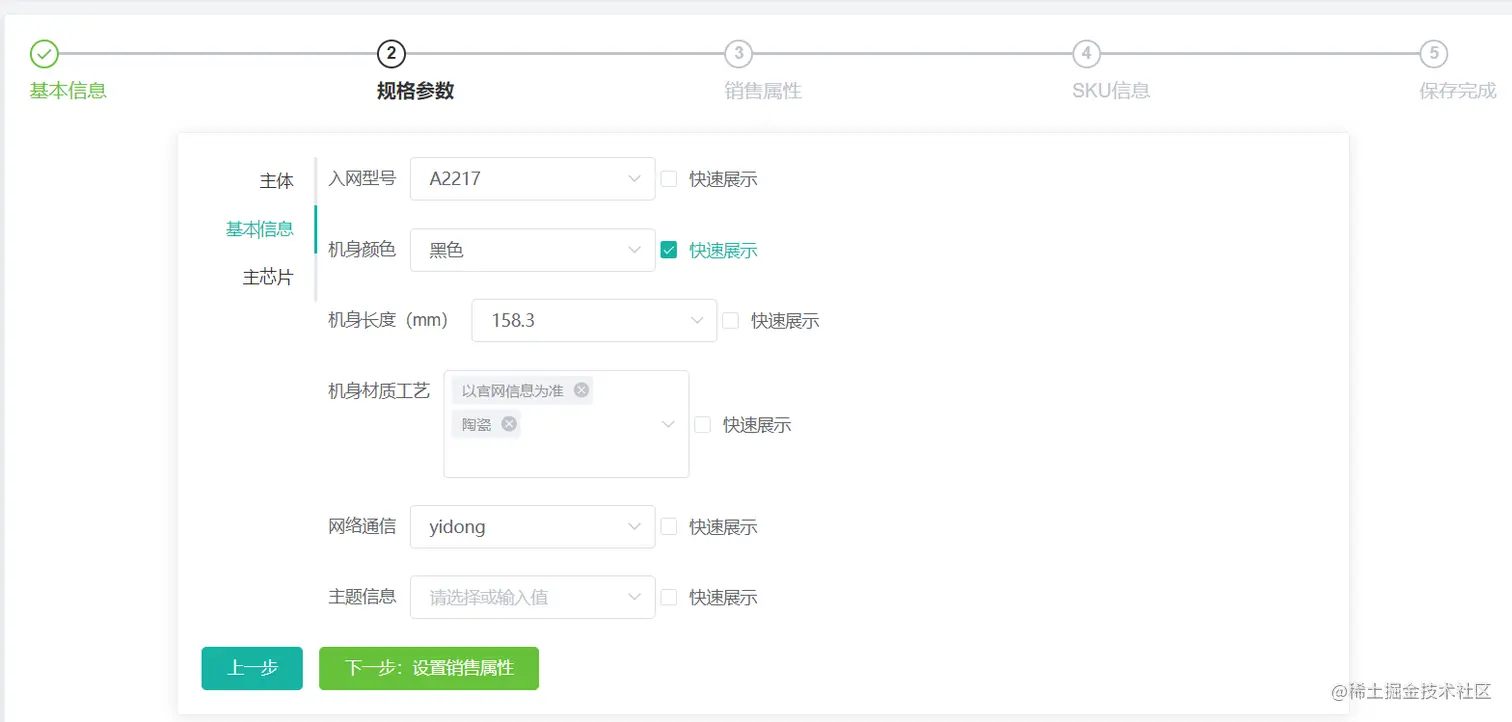Expand the 机身长度 dropdown showing 158.3
The height and width of the screenshot is (722, 1512).
tap(594, 321)
